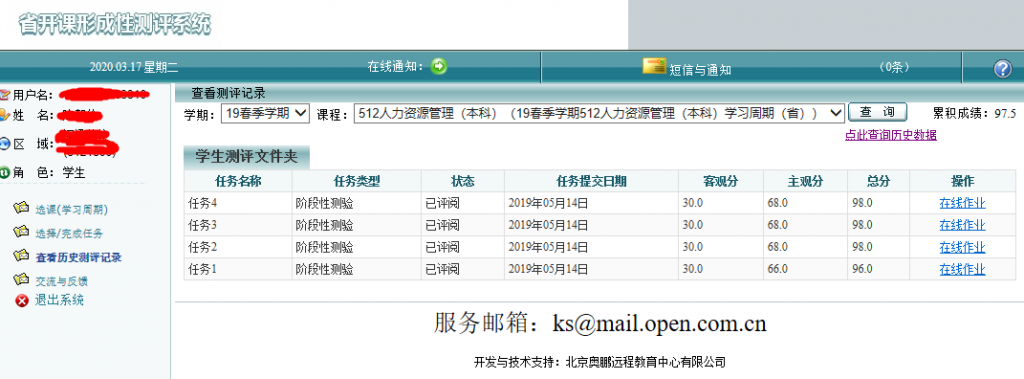Click the 任务类型 column header
This screenshot has height=379, width=1024.
click(x=357, y=182)
